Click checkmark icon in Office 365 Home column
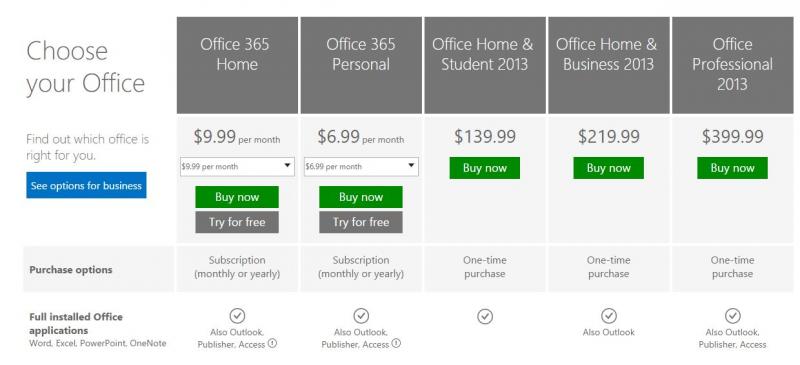The width and height of the screenshot is (800, 365). tap(237, 316)
